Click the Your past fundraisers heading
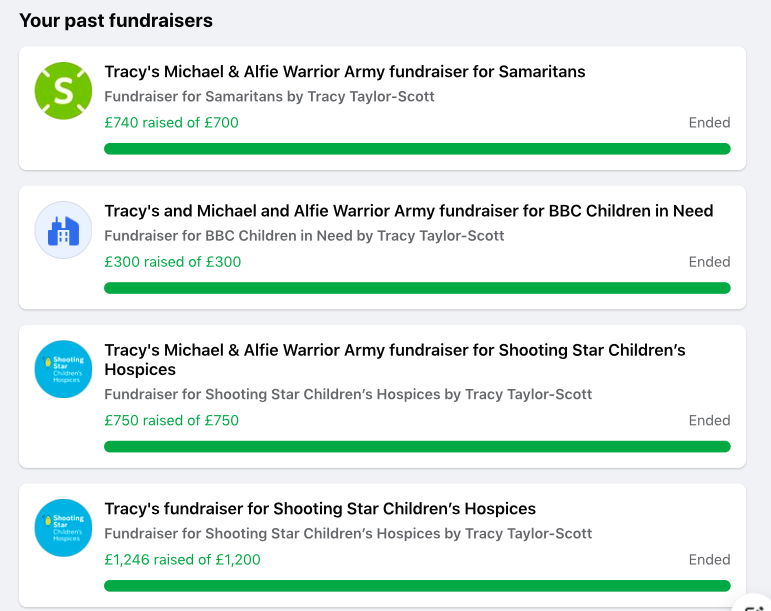 116,21
